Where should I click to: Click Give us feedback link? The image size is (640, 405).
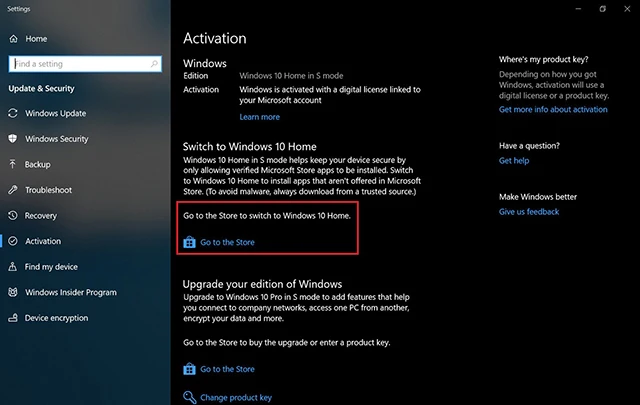coord(529,211)
